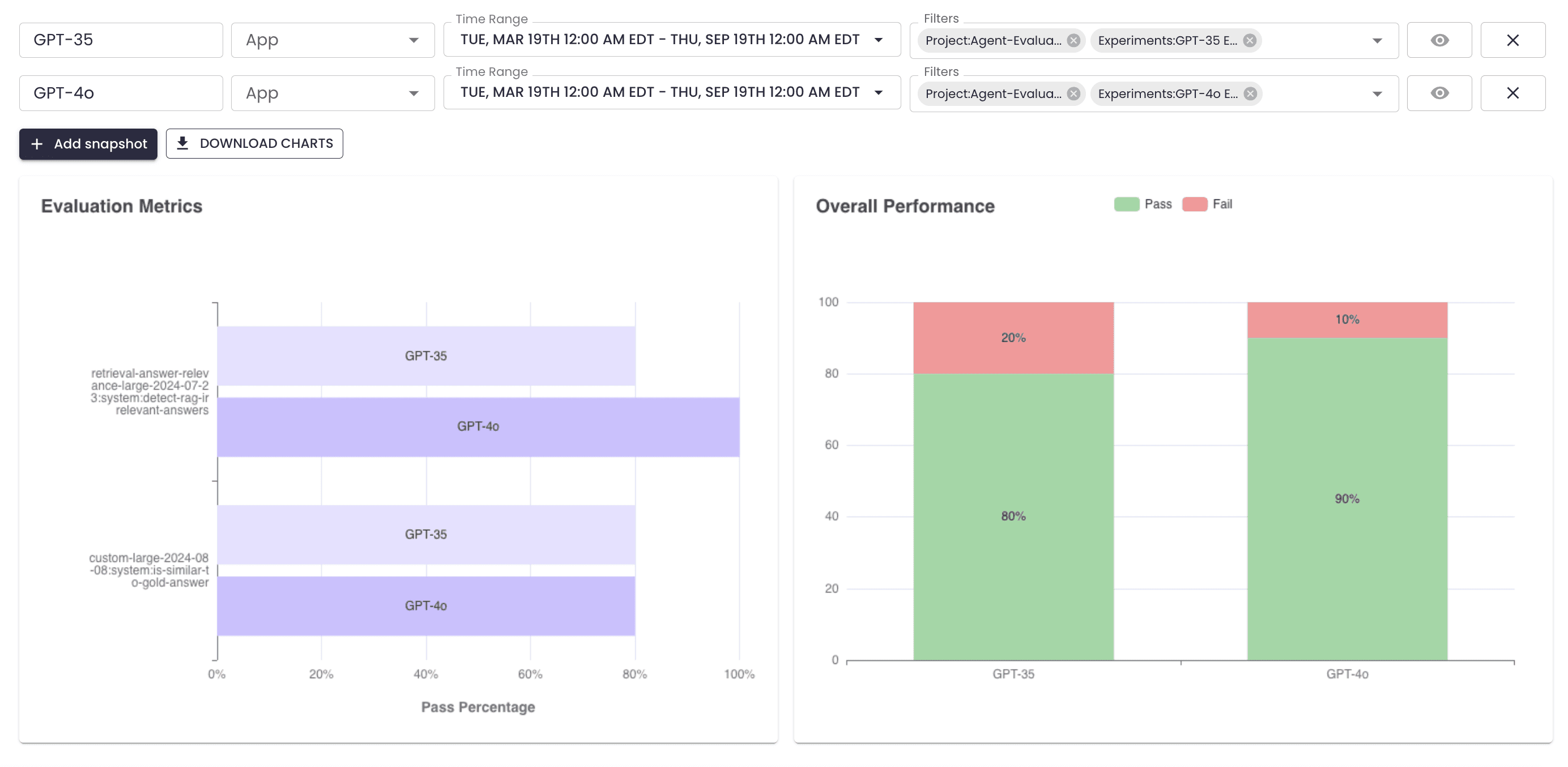Select GPT-35 bar for retrieval-answer-relevance metric
This screenshot has height=767, width=1568.
tap(426, 356)
